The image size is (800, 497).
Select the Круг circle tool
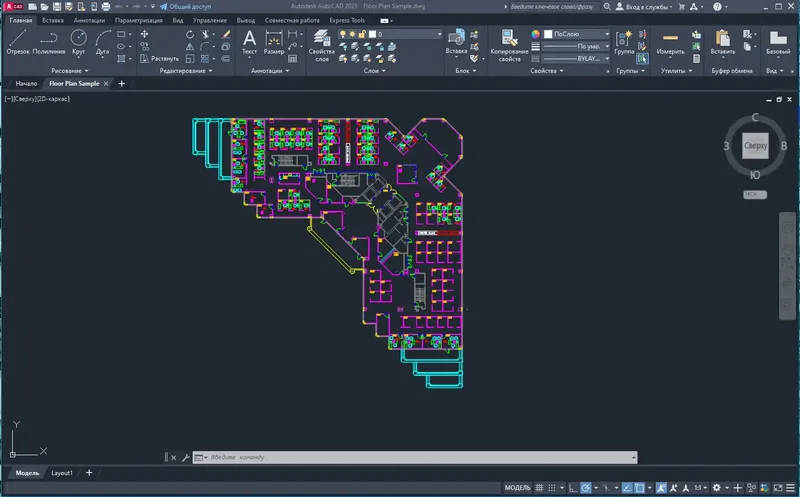tap(79, 42)
